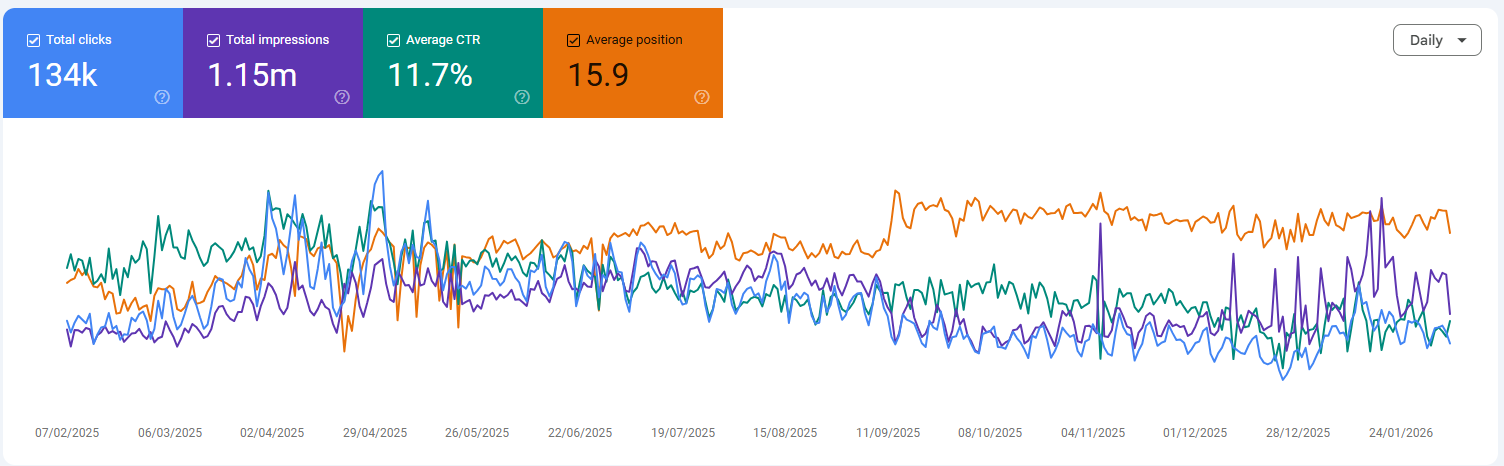The image size is (1504, 466).
Task: Click the 04/11/2025 date label
Action: [1093, 433]
